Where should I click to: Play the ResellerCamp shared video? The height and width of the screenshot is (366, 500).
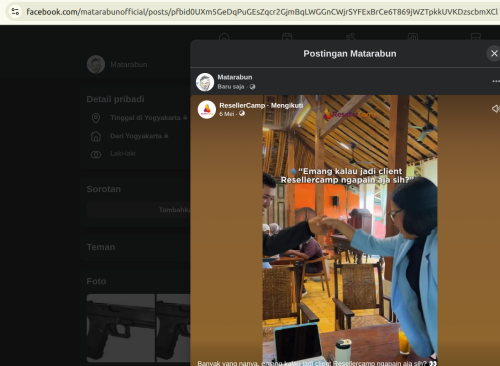(x=350, y=230)
